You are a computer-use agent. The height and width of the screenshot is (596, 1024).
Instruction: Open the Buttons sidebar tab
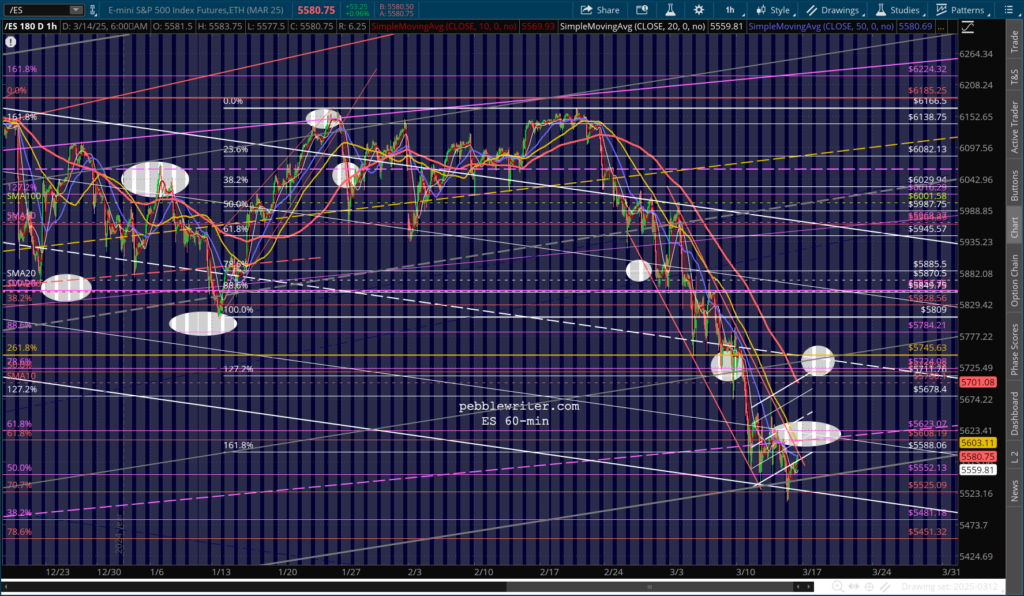click(x=1014, y=185)
